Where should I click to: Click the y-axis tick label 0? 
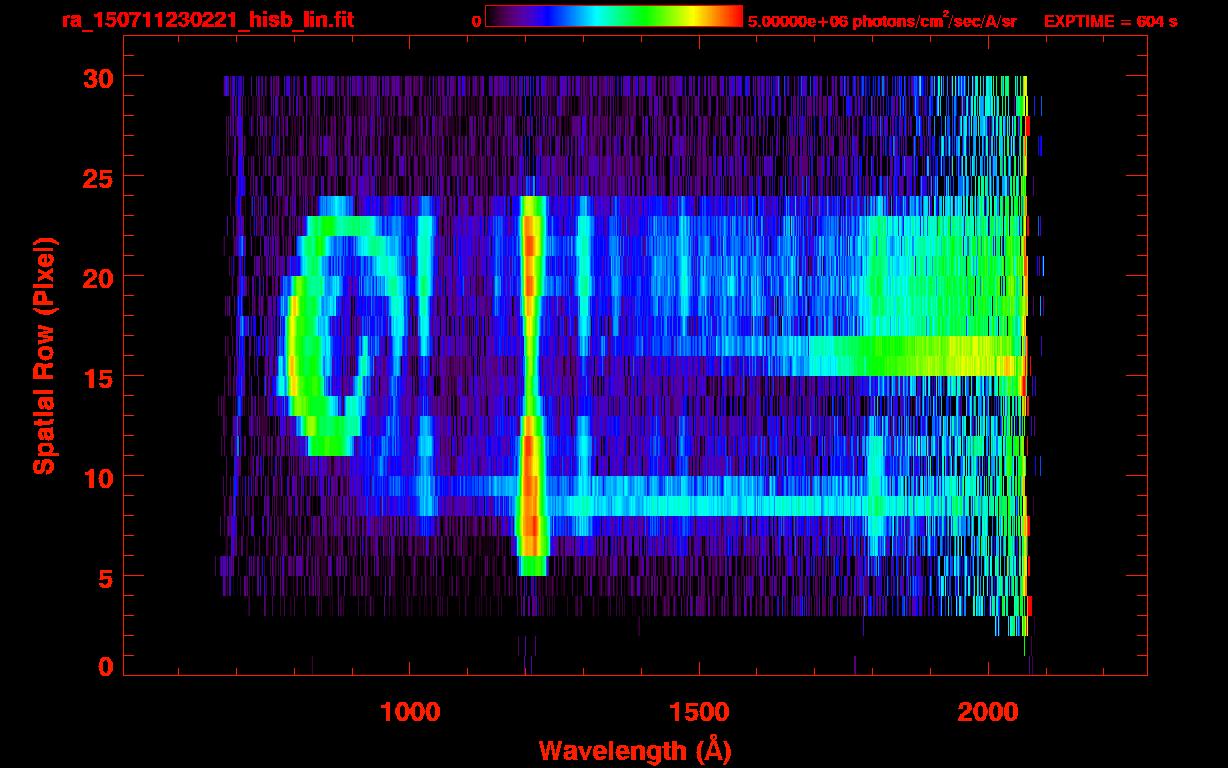pos(106,666)
